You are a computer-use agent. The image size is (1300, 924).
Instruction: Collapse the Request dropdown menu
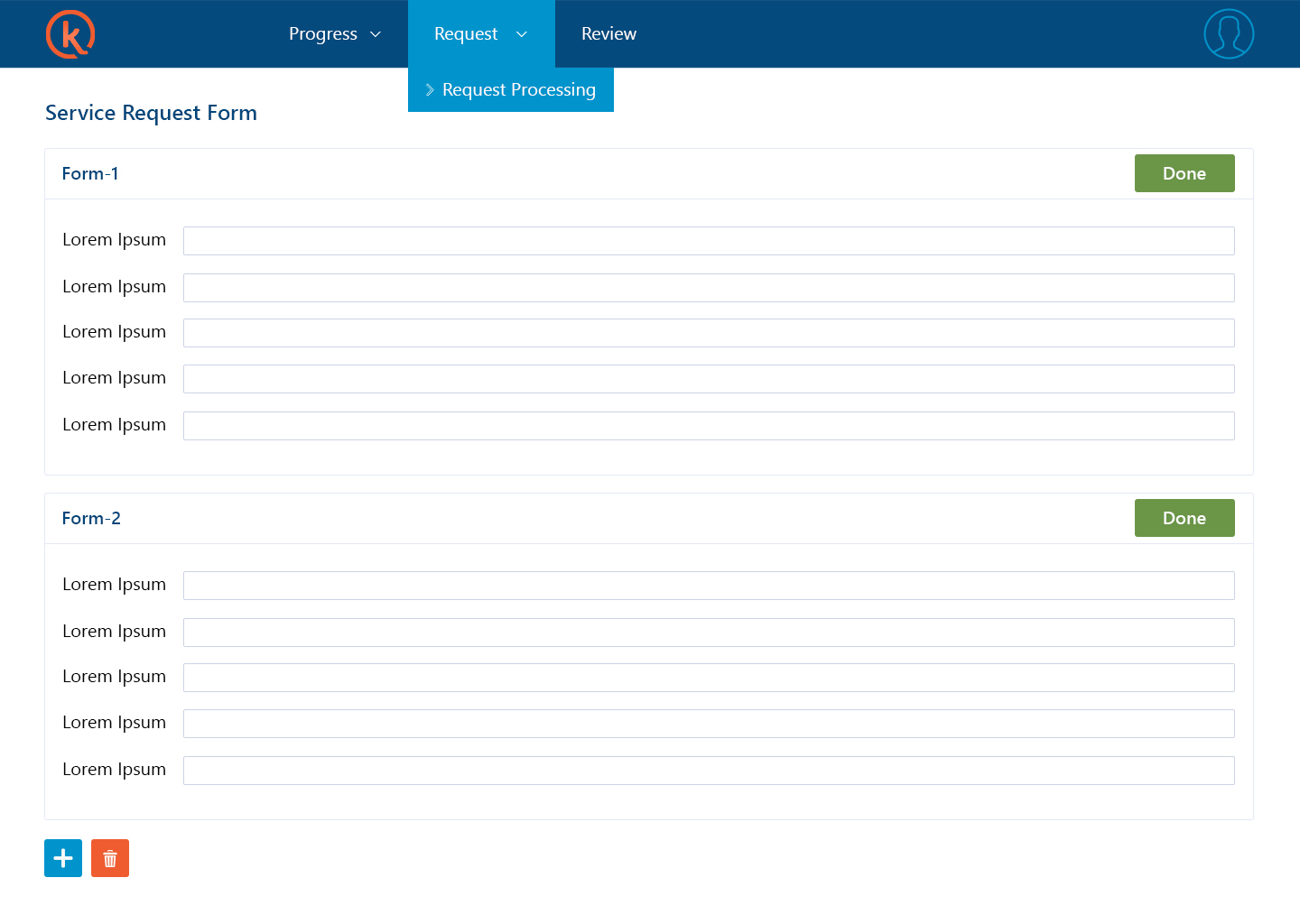point(480,34)
